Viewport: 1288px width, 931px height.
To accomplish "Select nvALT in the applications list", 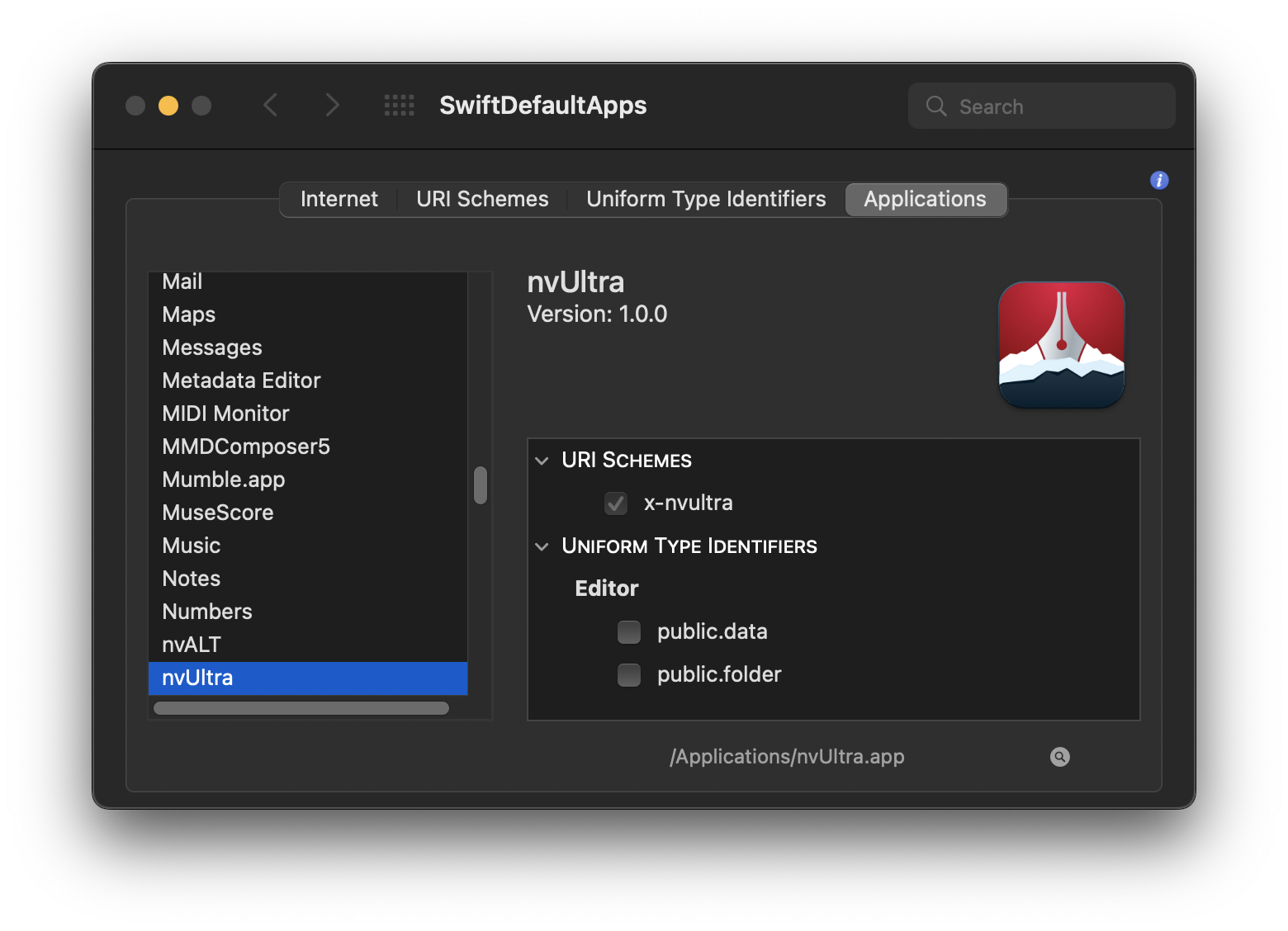I will point(192,645).
